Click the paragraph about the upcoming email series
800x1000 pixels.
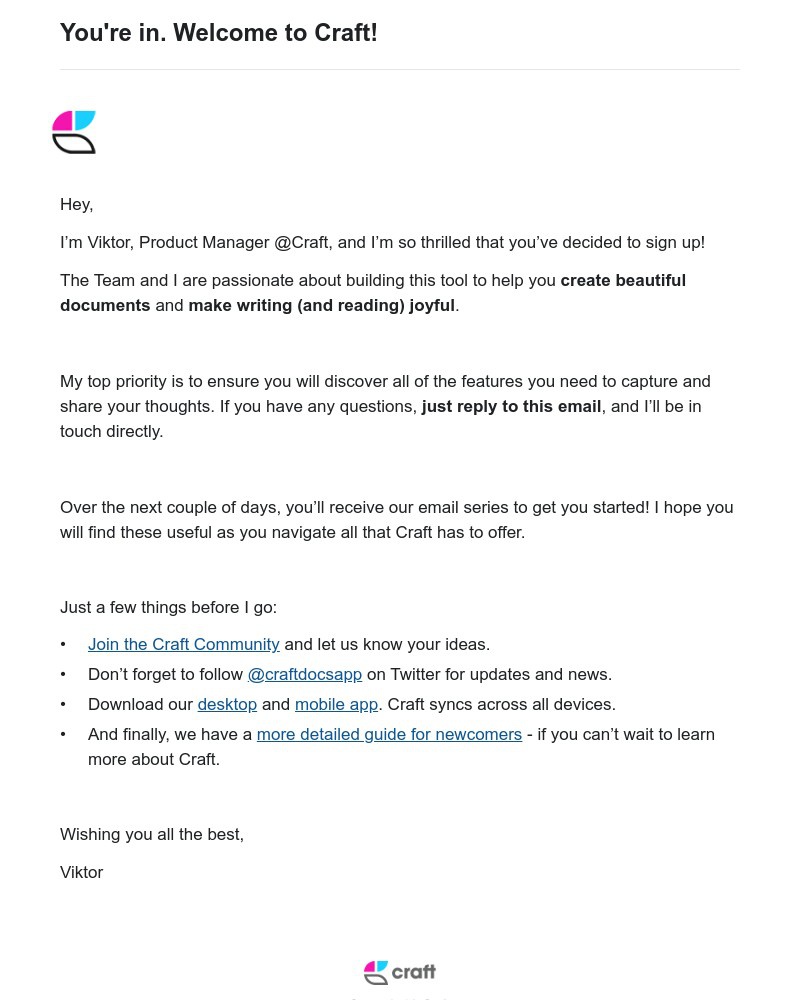click(396, 520)
